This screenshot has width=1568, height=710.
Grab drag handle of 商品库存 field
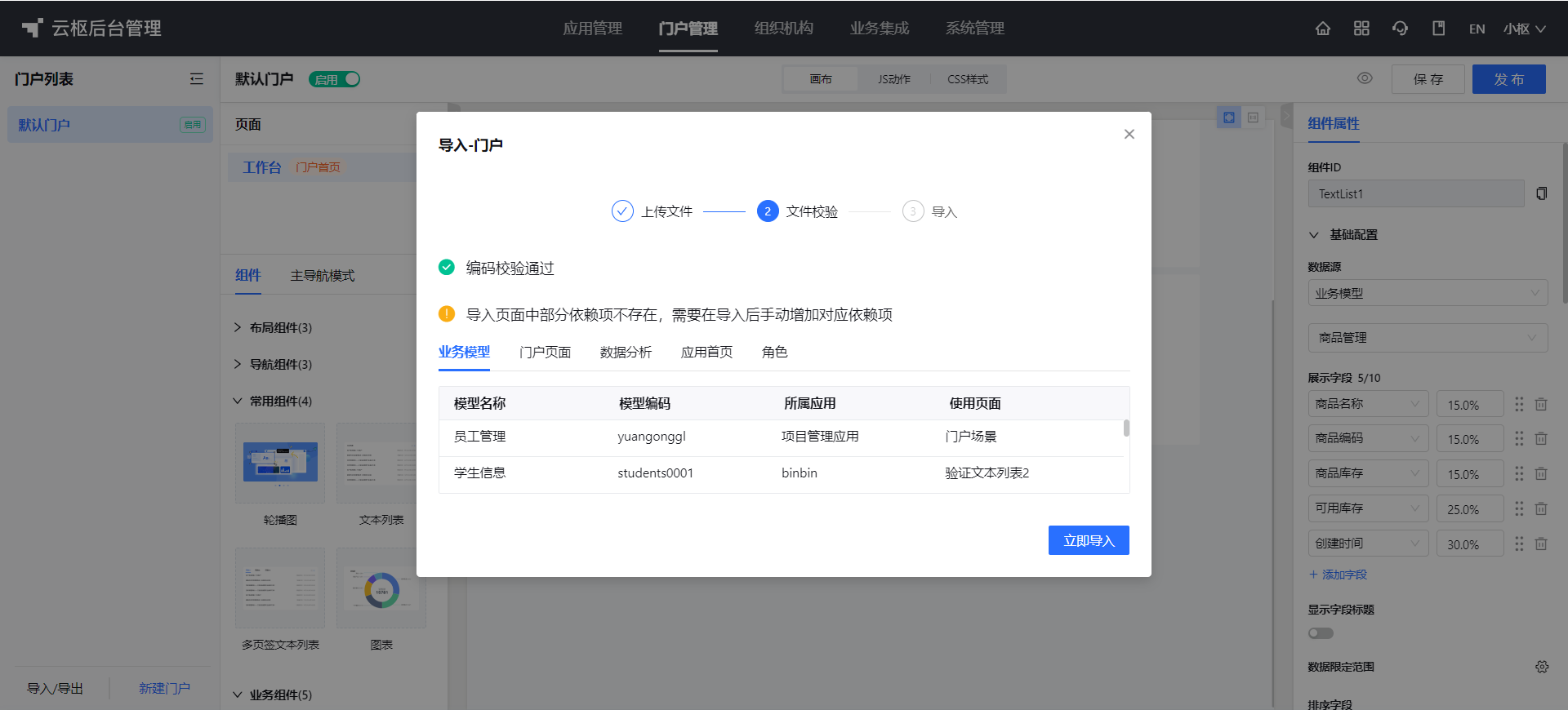(x=1519, y=473)
